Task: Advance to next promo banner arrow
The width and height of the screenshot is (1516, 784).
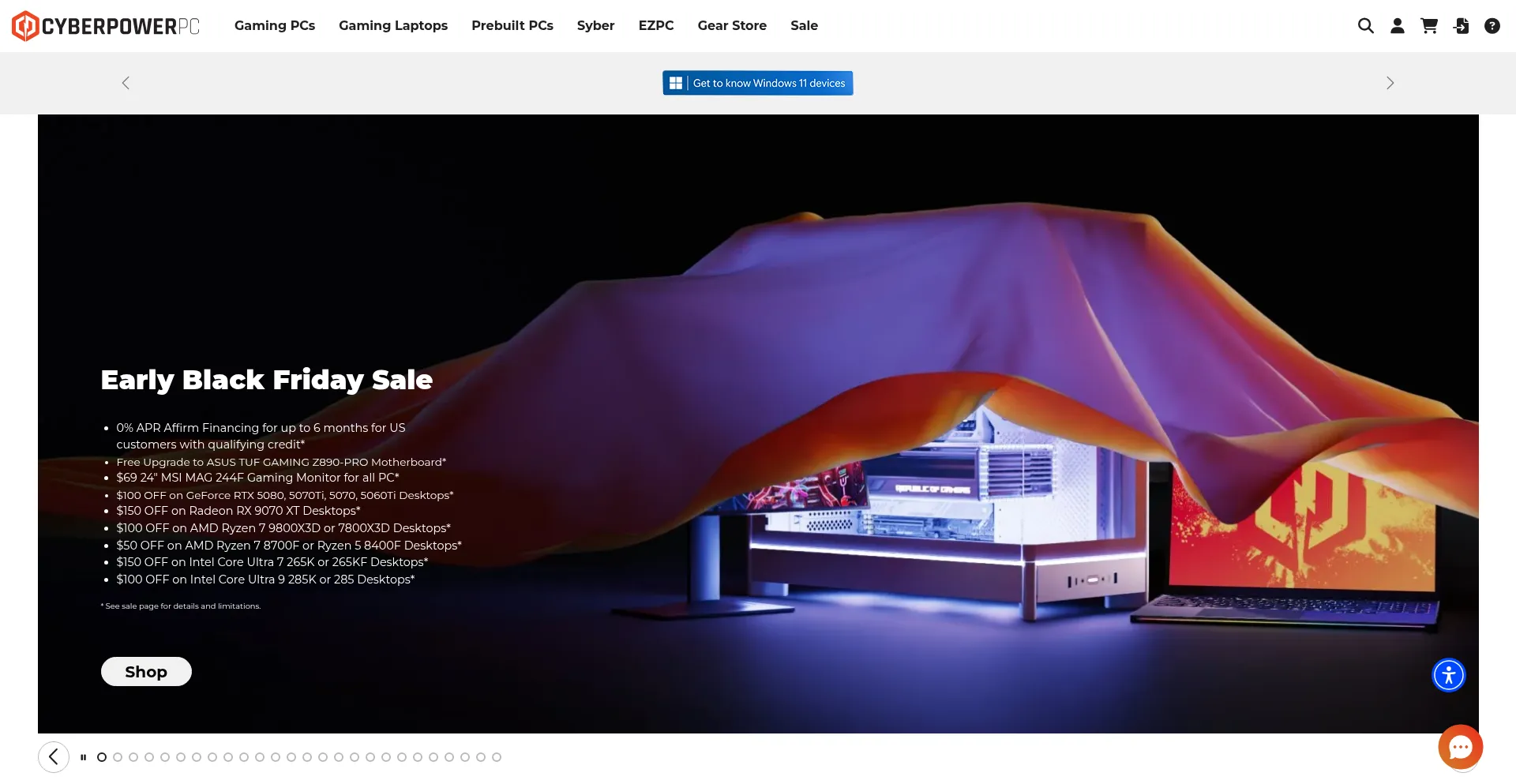Action: click(x=1390, y=83)
